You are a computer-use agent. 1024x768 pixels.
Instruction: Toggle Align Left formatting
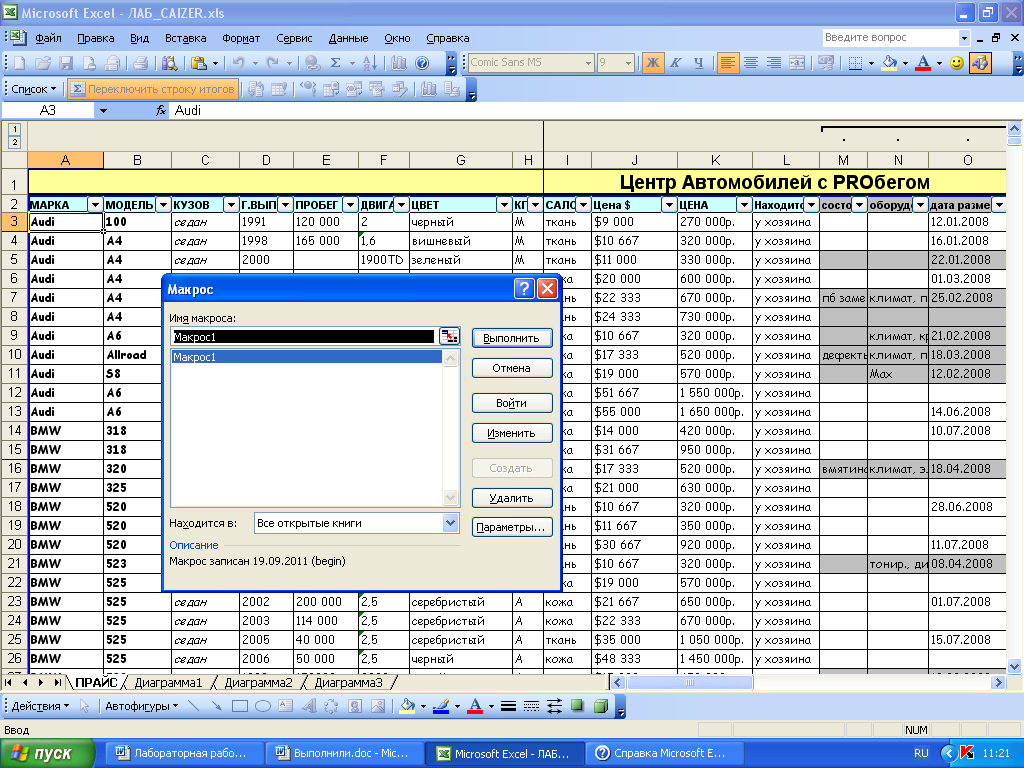coord(728,63)
